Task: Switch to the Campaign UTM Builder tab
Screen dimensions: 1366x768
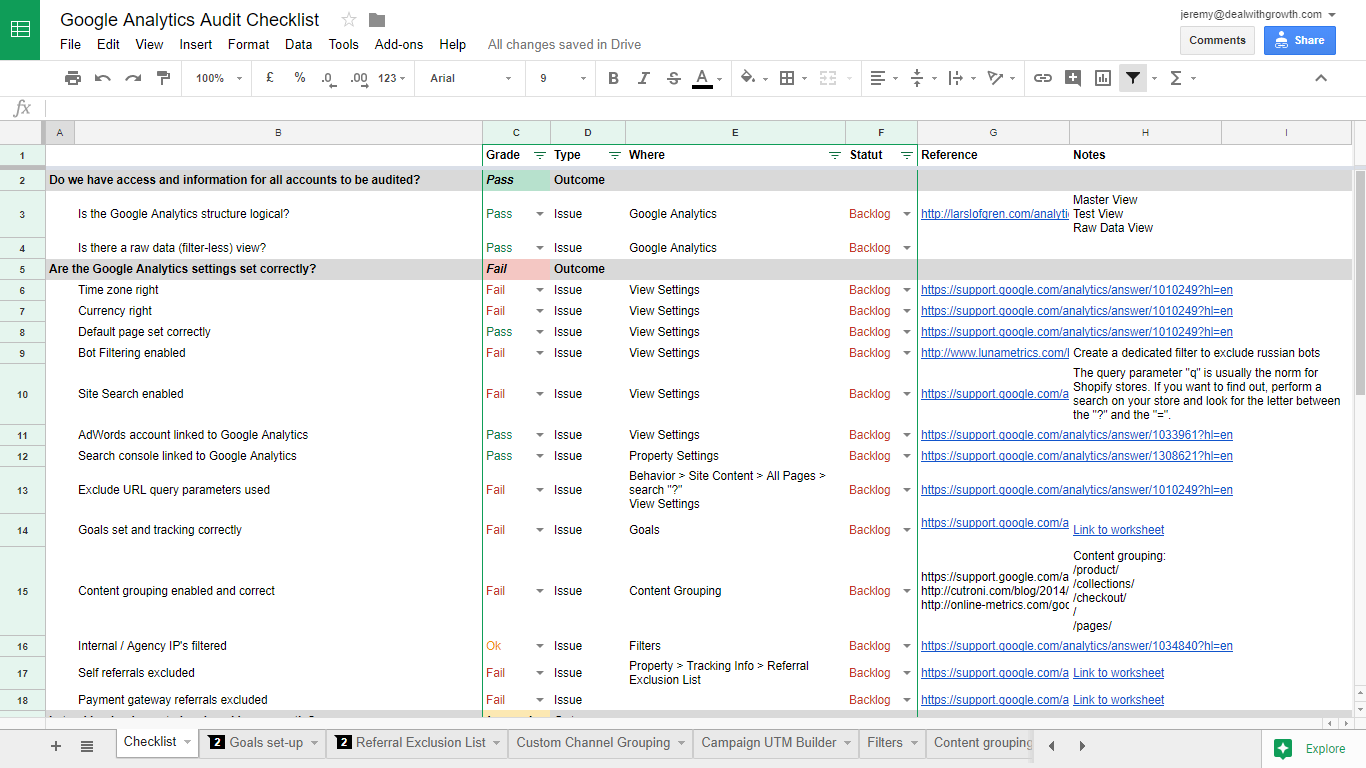Action: pos(775,743)
